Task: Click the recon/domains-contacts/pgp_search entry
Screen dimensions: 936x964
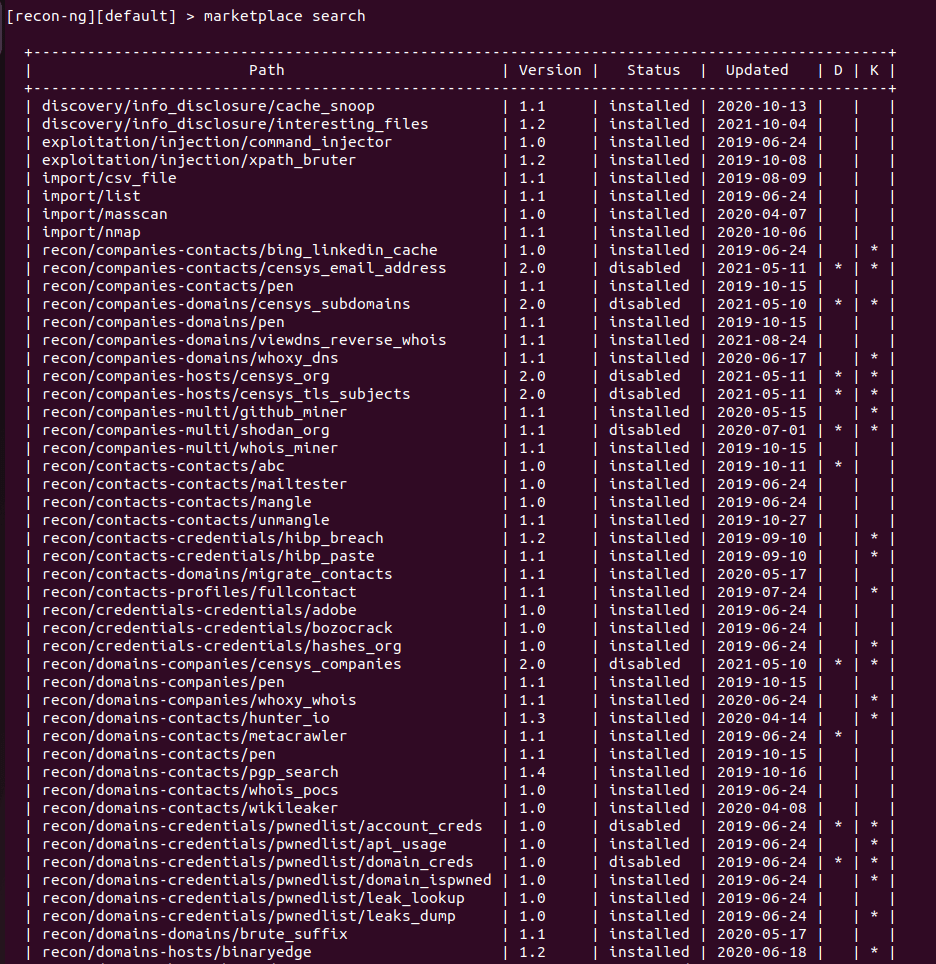Action: click(190, 772)
